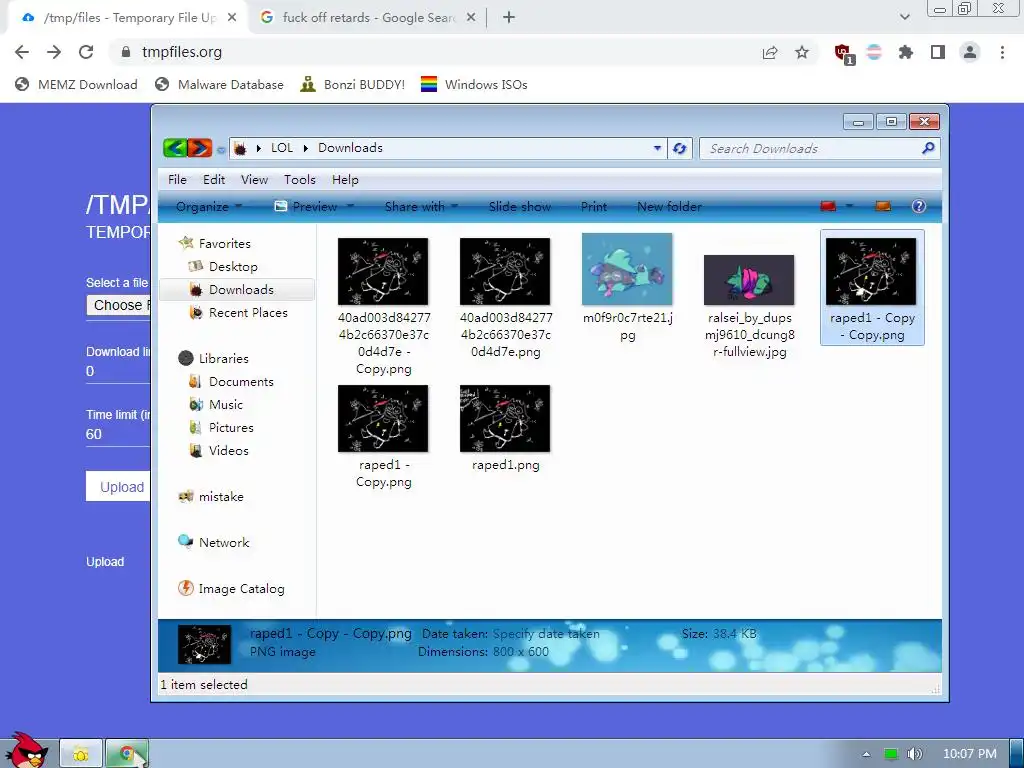
Task: Open File Explorer from the taskbar
Action: tap(81, 754)
